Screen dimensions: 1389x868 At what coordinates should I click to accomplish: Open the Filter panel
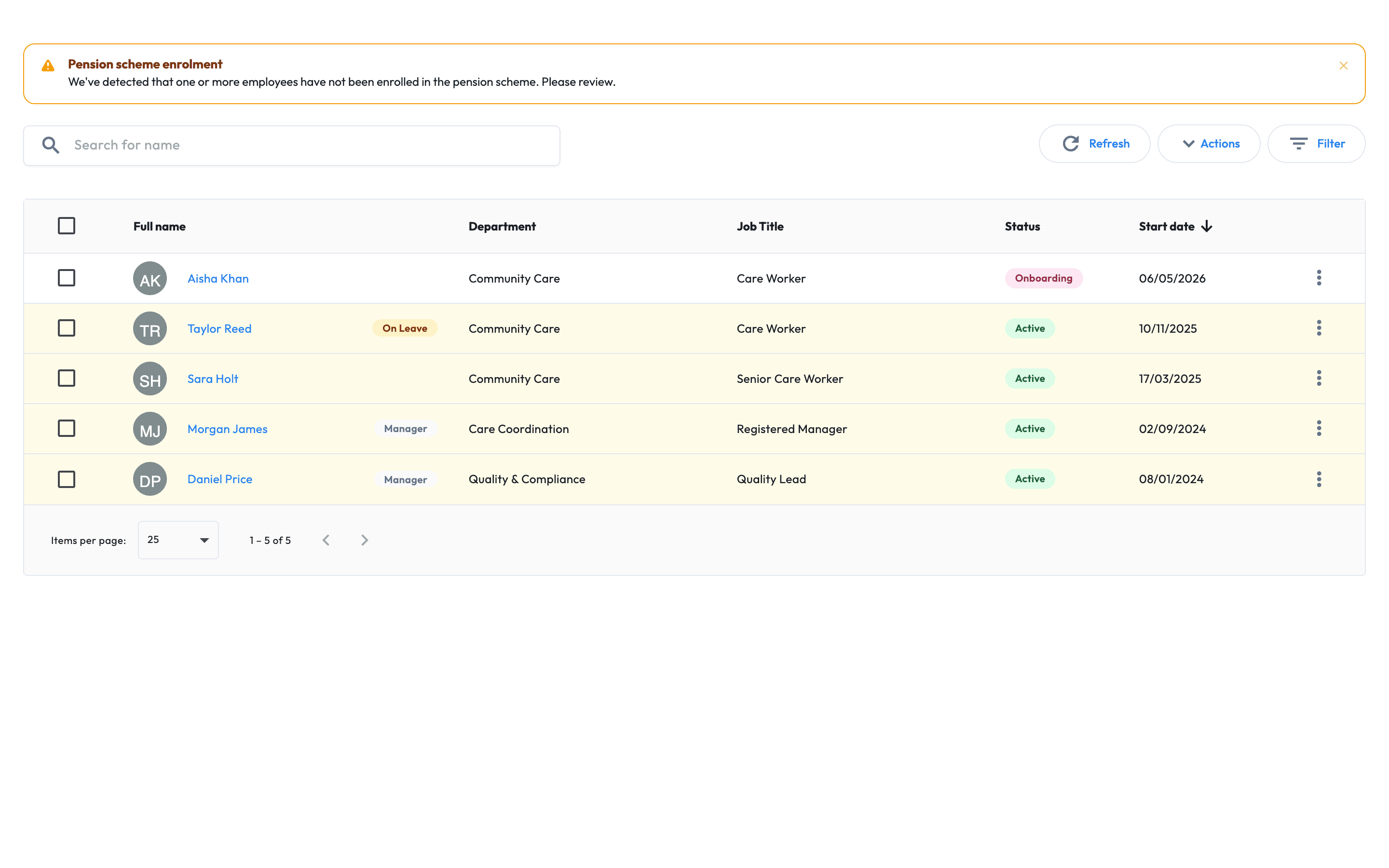[1316, 144]
